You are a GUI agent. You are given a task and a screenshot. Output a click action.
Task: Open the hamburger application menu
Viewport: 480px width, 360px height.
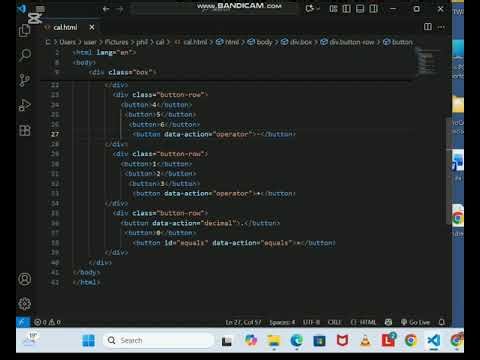click(40, 9)
